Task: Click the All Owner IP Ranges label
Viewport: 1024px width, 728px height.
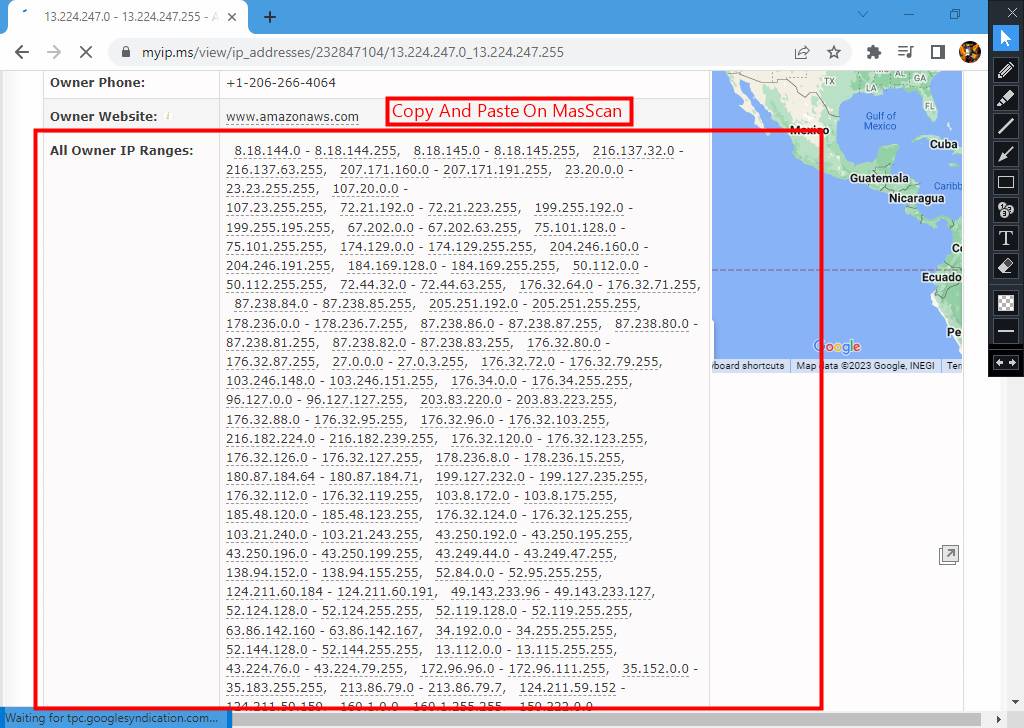Action: (121, 151)
